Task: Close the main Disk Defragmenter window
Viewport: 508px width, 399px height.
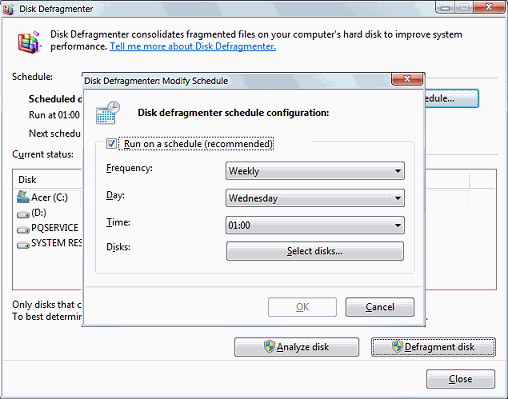Action: [489, 7]
